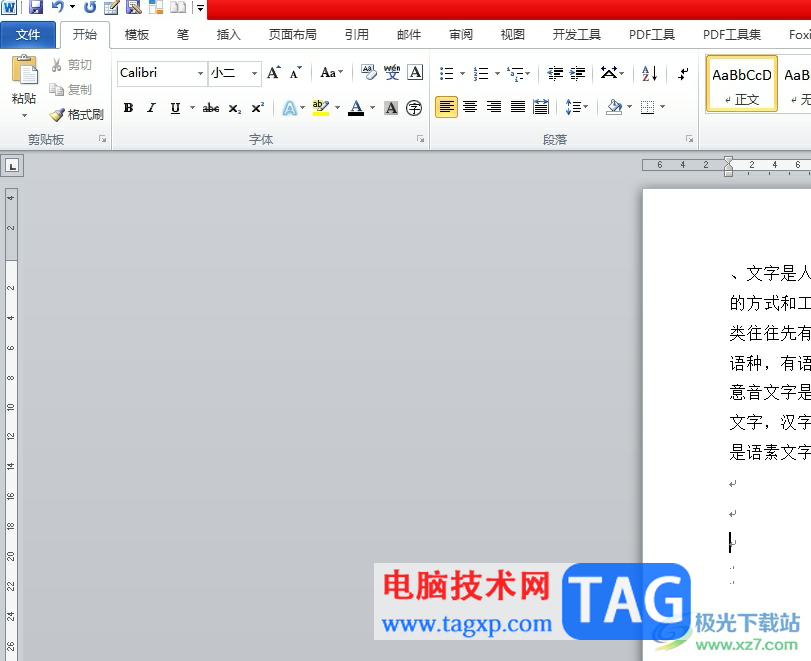Apply the yellow text highlight color
Viewport: 811px width, 661px height.
321,108
